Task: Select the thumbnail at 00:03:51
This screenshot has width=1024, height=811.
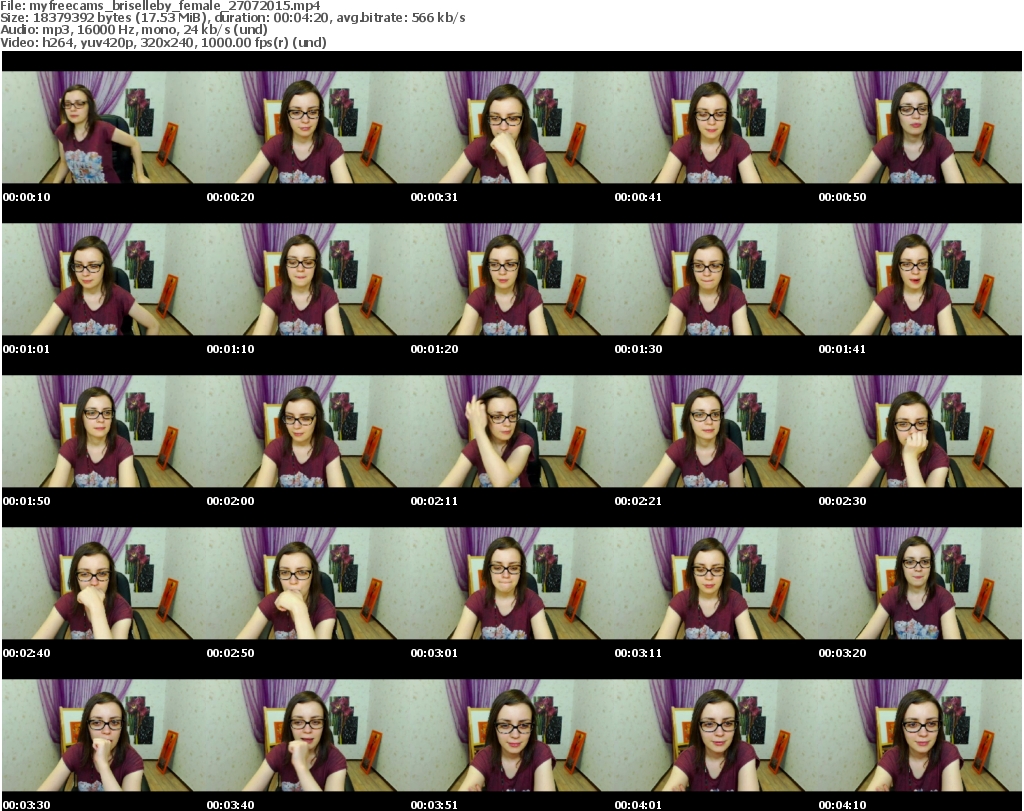Action: [511, 735]
